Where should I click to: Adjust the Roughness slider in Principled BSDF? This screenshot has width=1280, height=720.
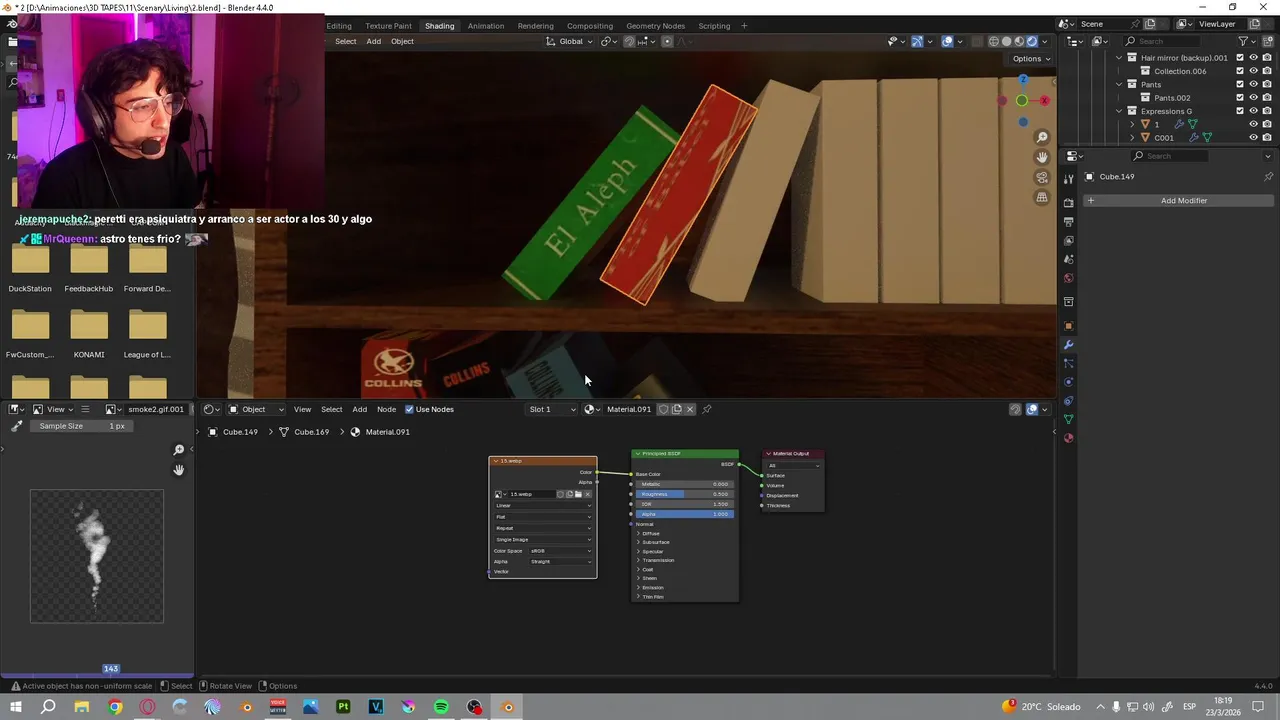(685, 494)
